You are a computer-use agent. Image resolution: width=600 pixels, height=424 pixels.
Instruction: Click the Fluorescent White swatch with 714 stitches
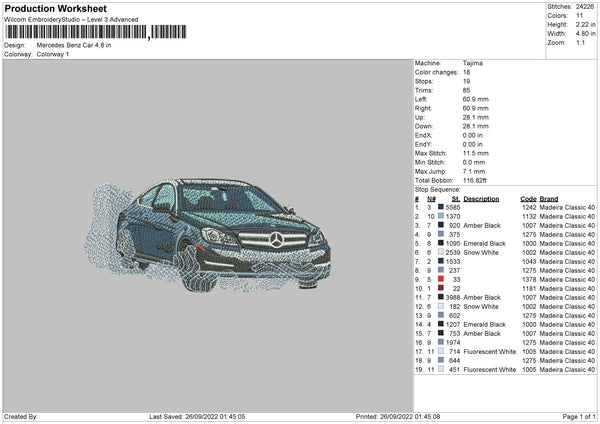[441, 351]
